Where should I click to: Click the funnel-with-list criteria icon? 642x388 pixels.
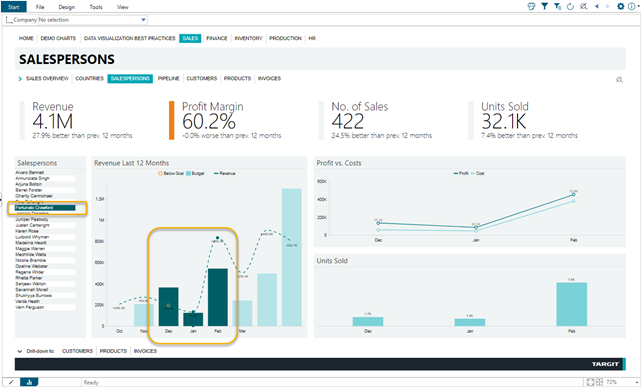point(557,7)
